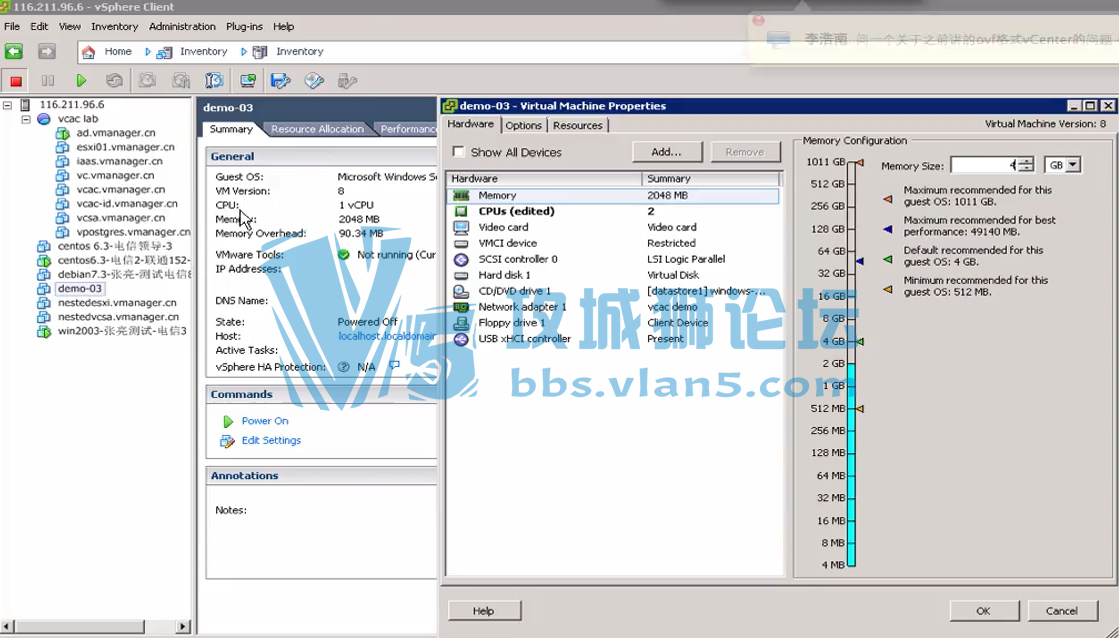
Task: Open the Performance tab for demo-03
Action: (x=407, y=129)
